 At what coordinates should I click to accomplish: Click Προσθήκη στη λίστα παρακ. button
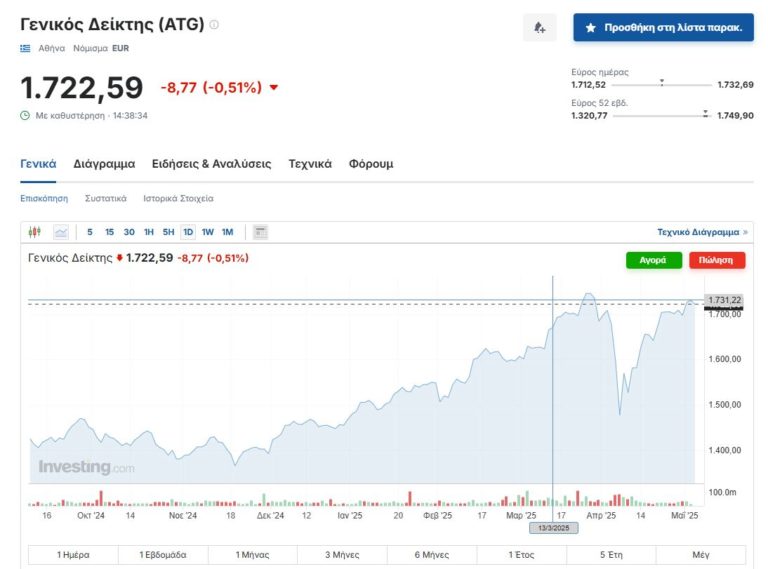[x=663, y=28]
